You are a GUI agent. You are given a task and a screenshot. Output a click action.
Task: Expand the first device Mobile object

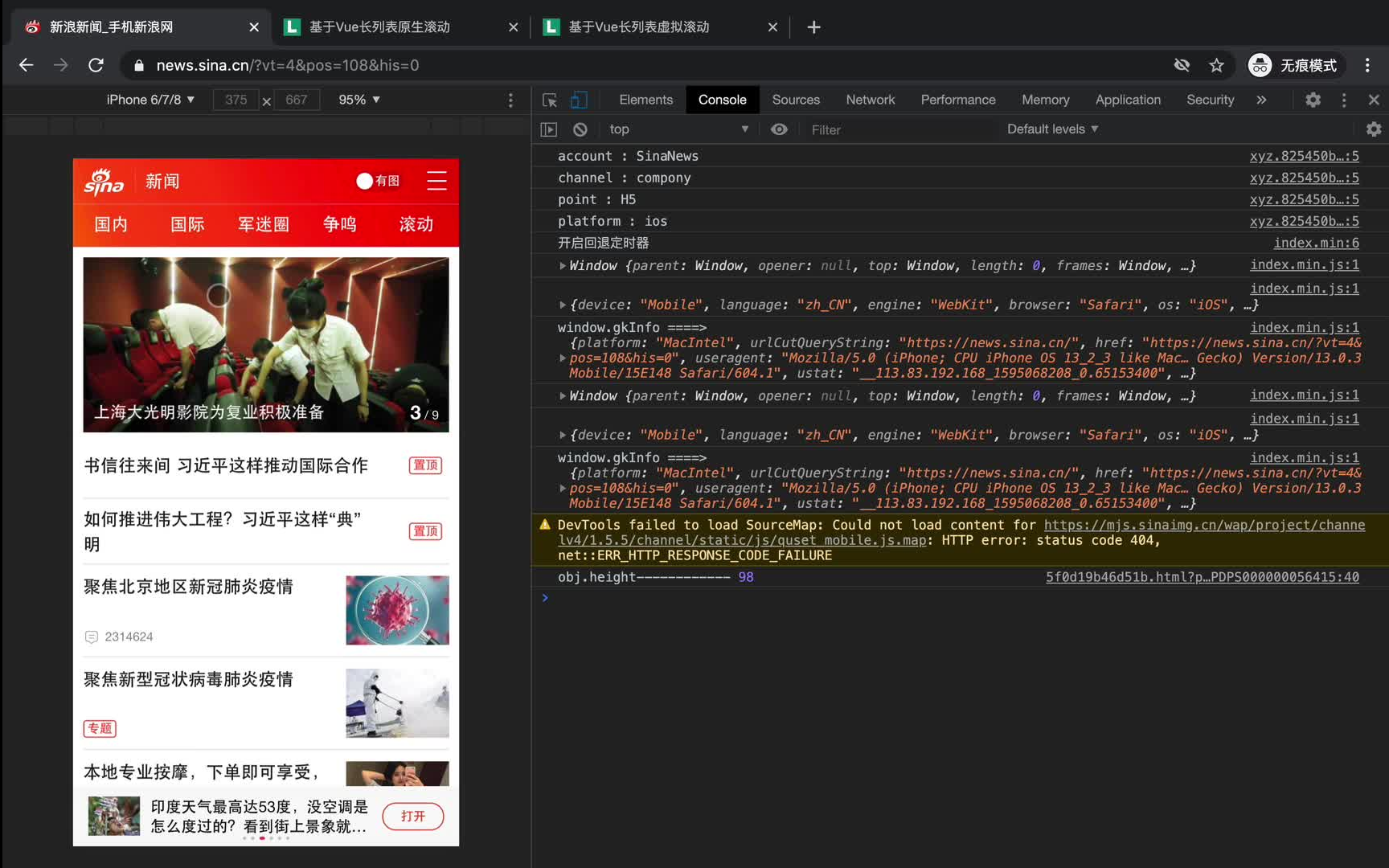pos(563,305)
